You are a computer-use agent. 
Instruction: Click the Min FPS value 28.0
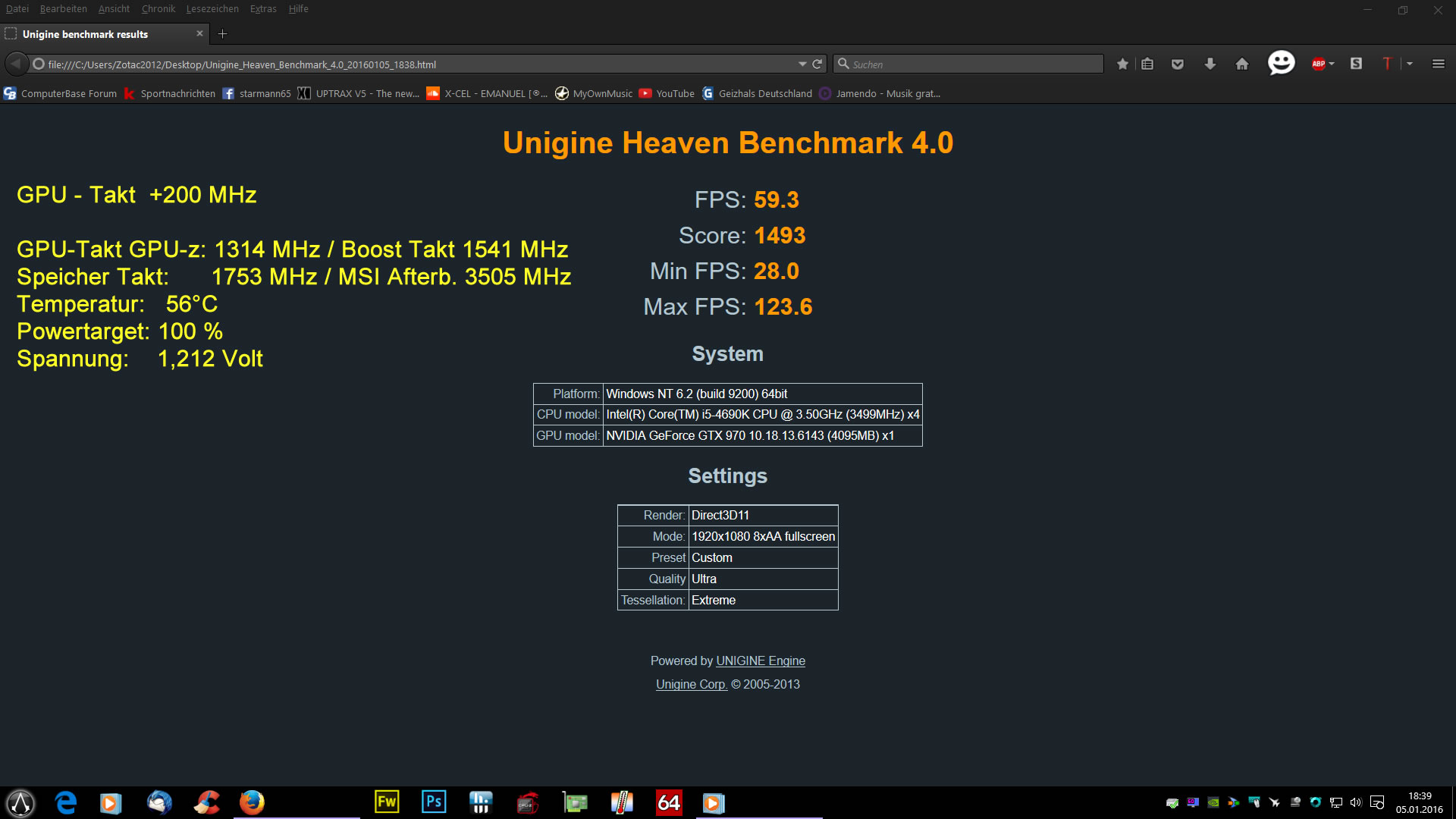click(777, 271)
